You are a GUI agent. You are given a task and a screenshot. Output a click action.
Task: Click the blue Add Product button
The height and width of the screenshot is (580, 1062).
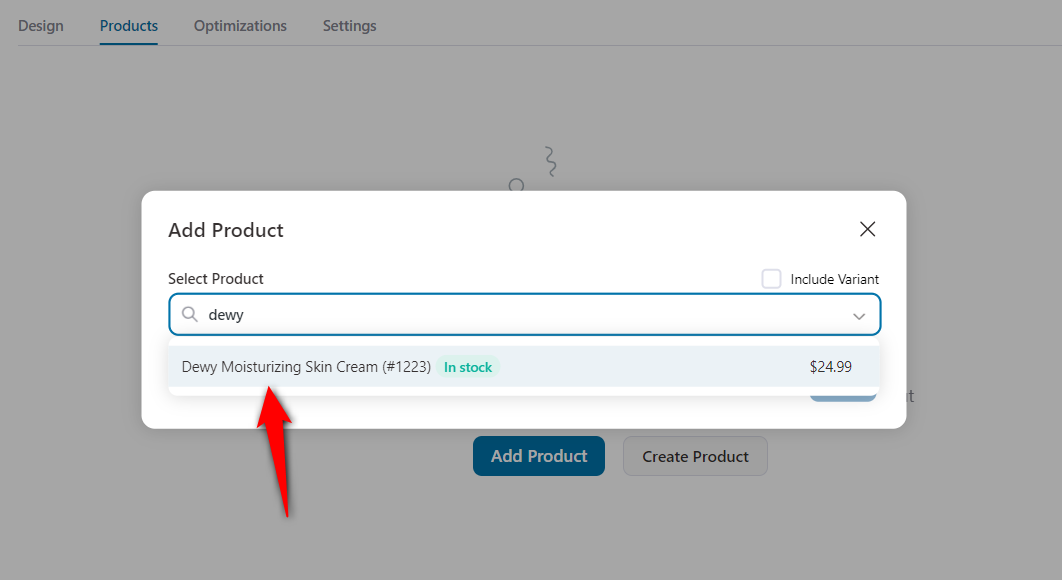point(539,456)
